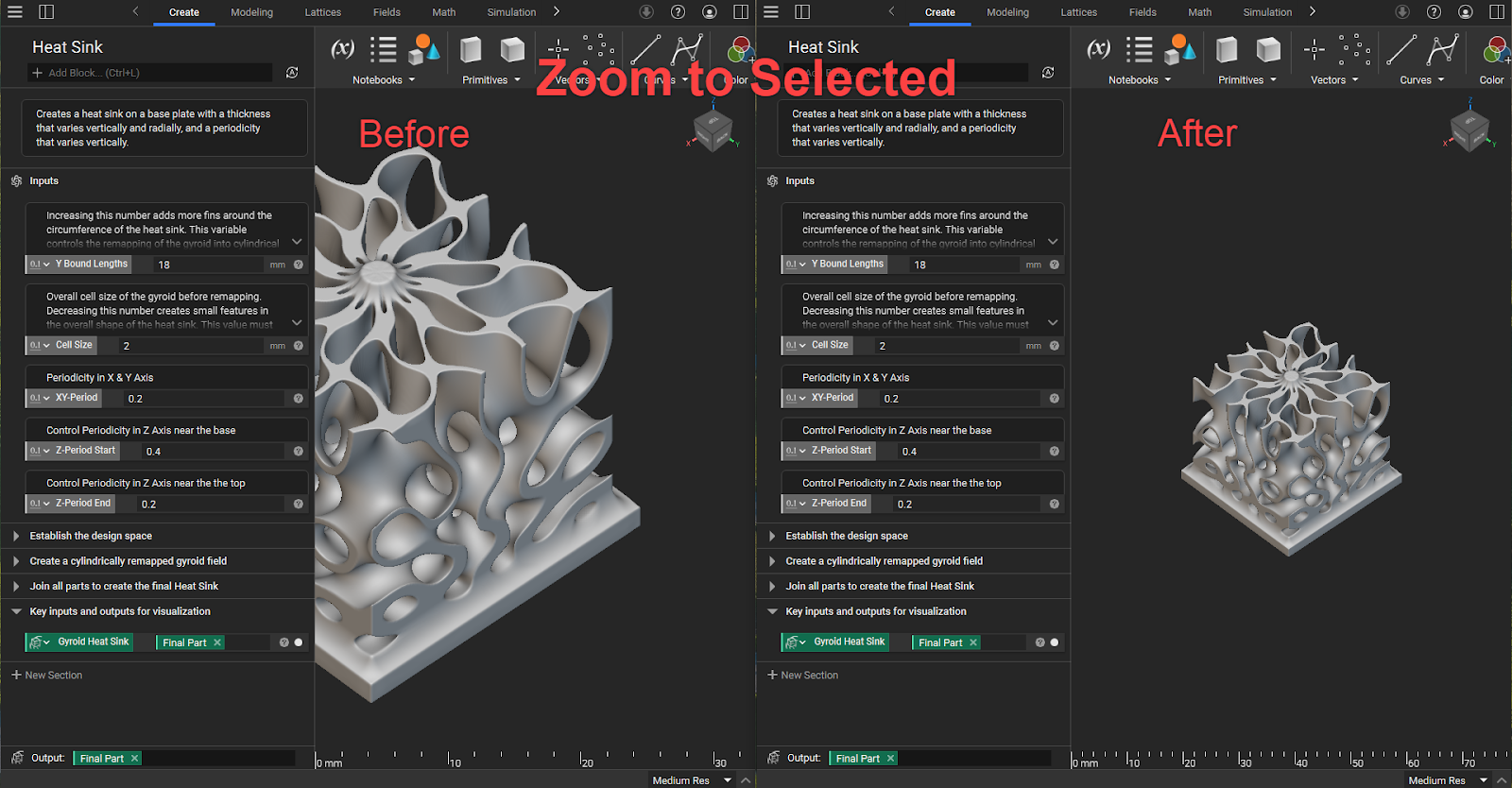Toggle visibility dot of Gyroid Heat Sink in After window

tap(1055, 642)
